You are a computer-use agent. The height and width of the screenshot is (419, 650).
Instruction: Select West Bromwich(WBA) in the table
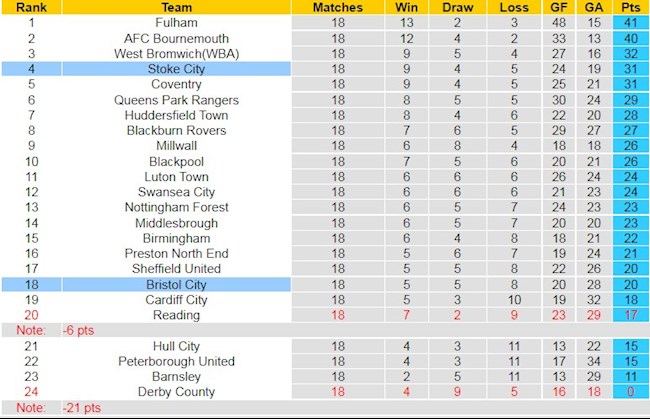point(177,54)
